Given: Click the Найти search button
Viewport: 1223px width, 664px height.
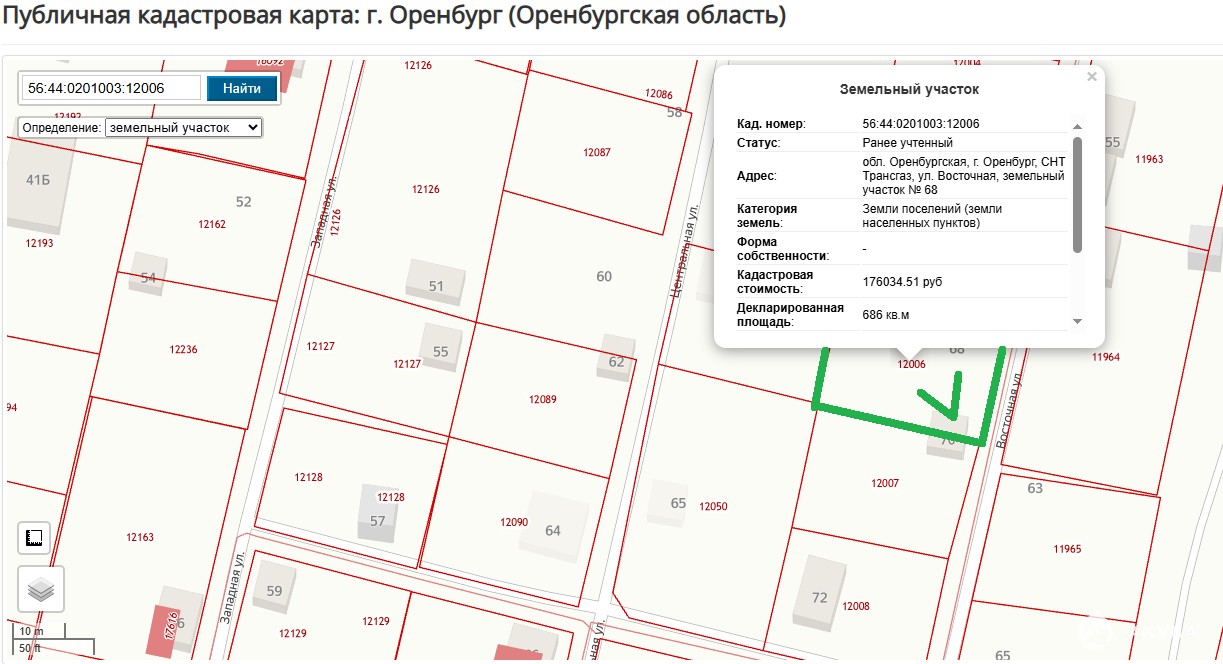Looking at the screenshot, I should 242,88.
